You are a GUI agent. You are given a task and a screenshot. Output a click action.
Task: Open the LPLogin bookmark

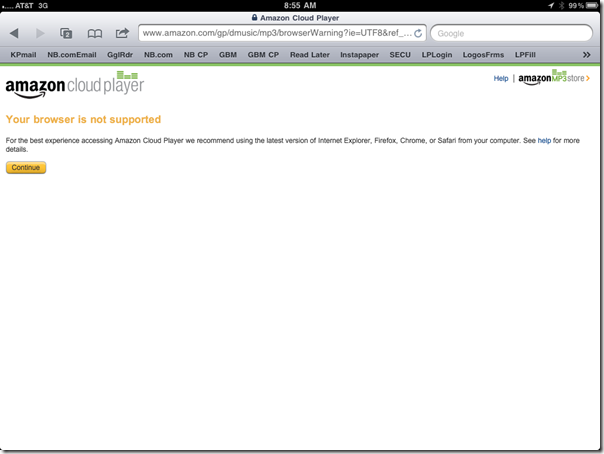click(437, 55)
